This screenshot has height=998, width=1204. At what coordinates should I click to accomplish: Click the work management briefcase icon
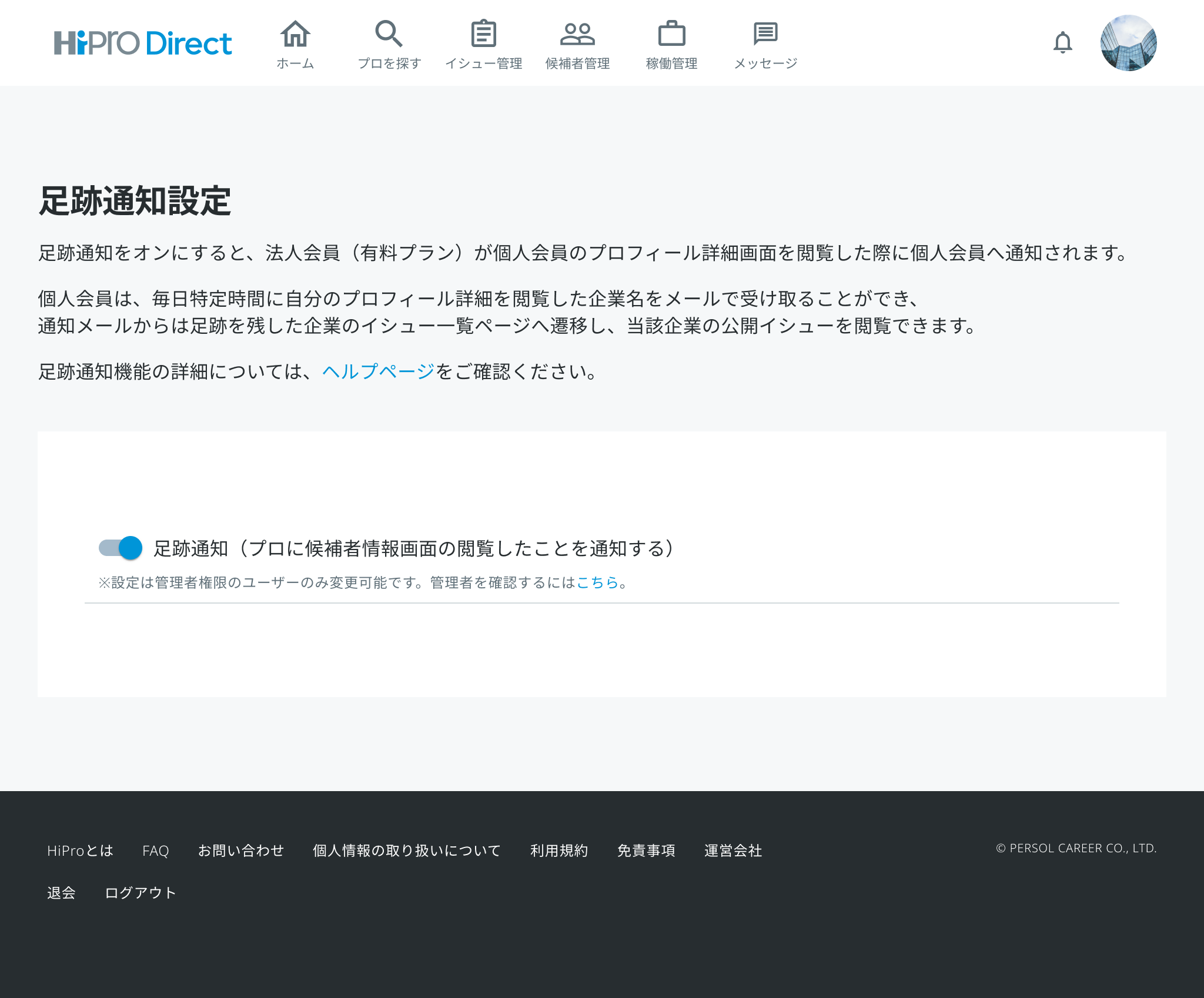tap(671, 34)
